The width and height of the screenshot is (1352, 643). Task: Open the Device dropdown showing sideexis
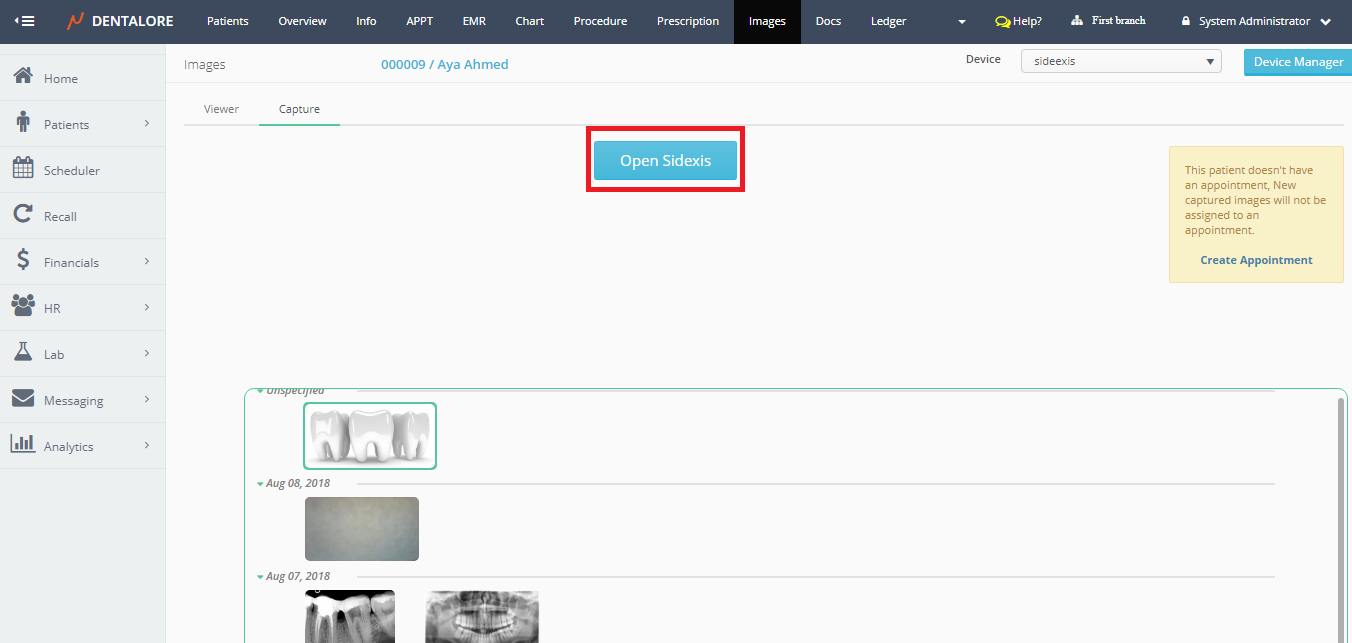(x=1120, y=61)
